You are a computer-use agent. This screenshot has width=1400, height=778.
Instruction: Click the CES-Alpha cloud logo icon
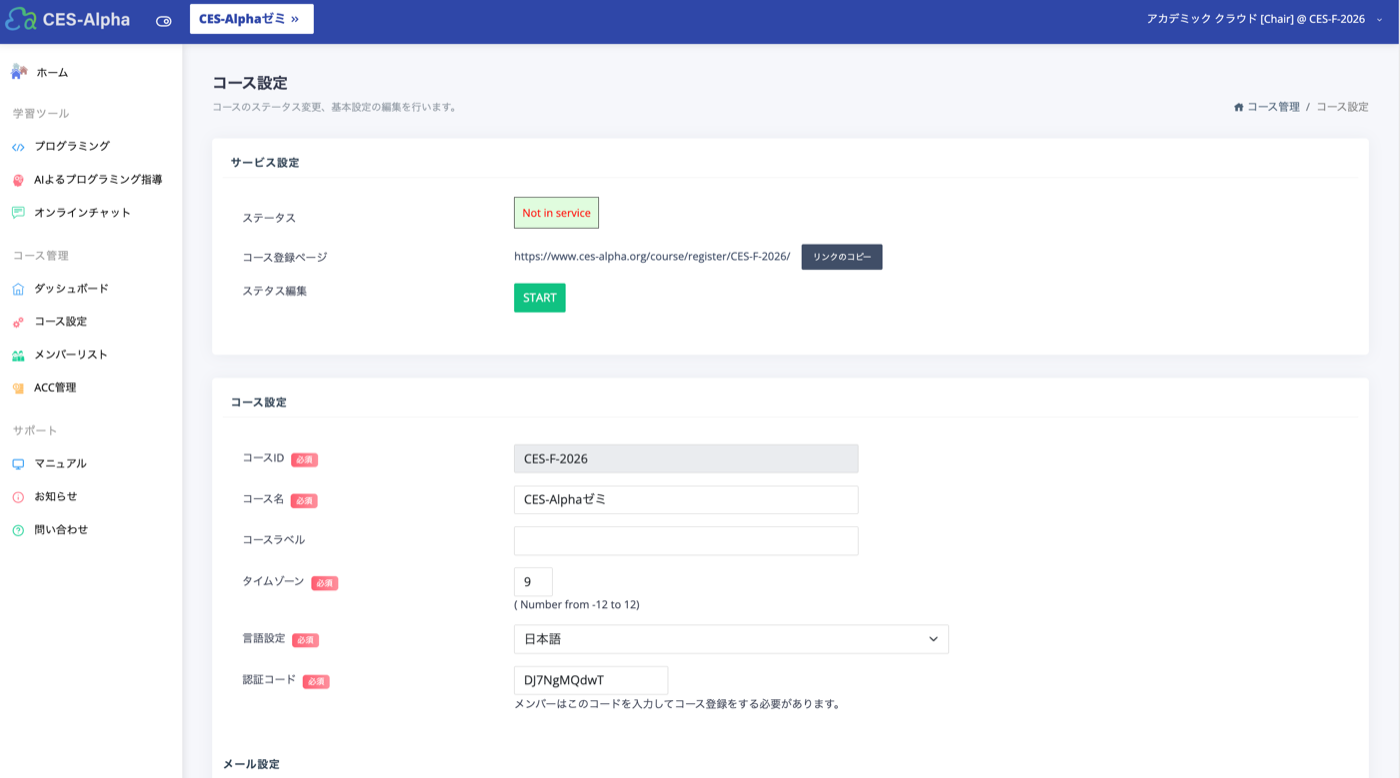[20, 19]
